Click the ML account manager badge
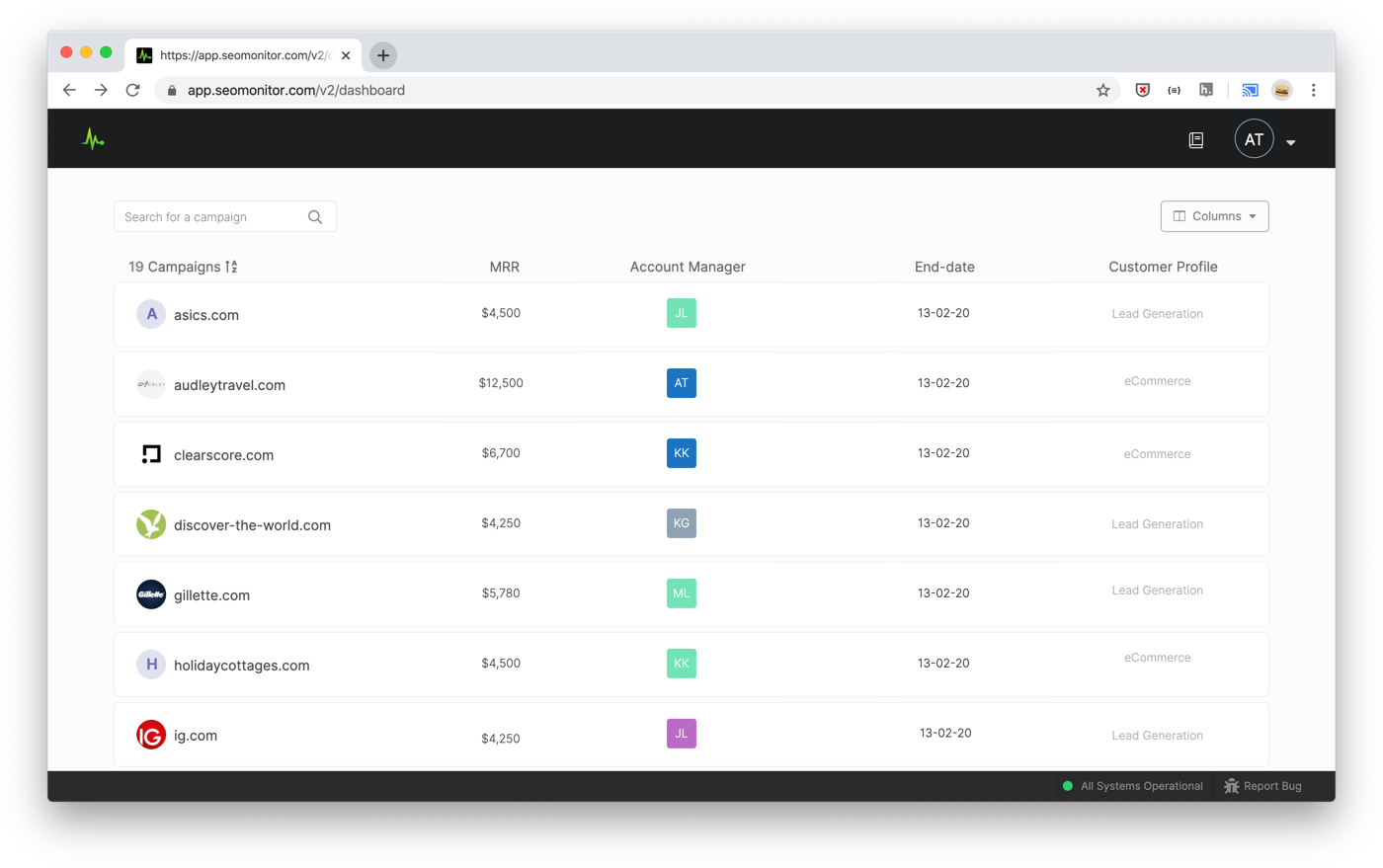The height and width of the screenshot is (868, 1383). pos(682,593)
